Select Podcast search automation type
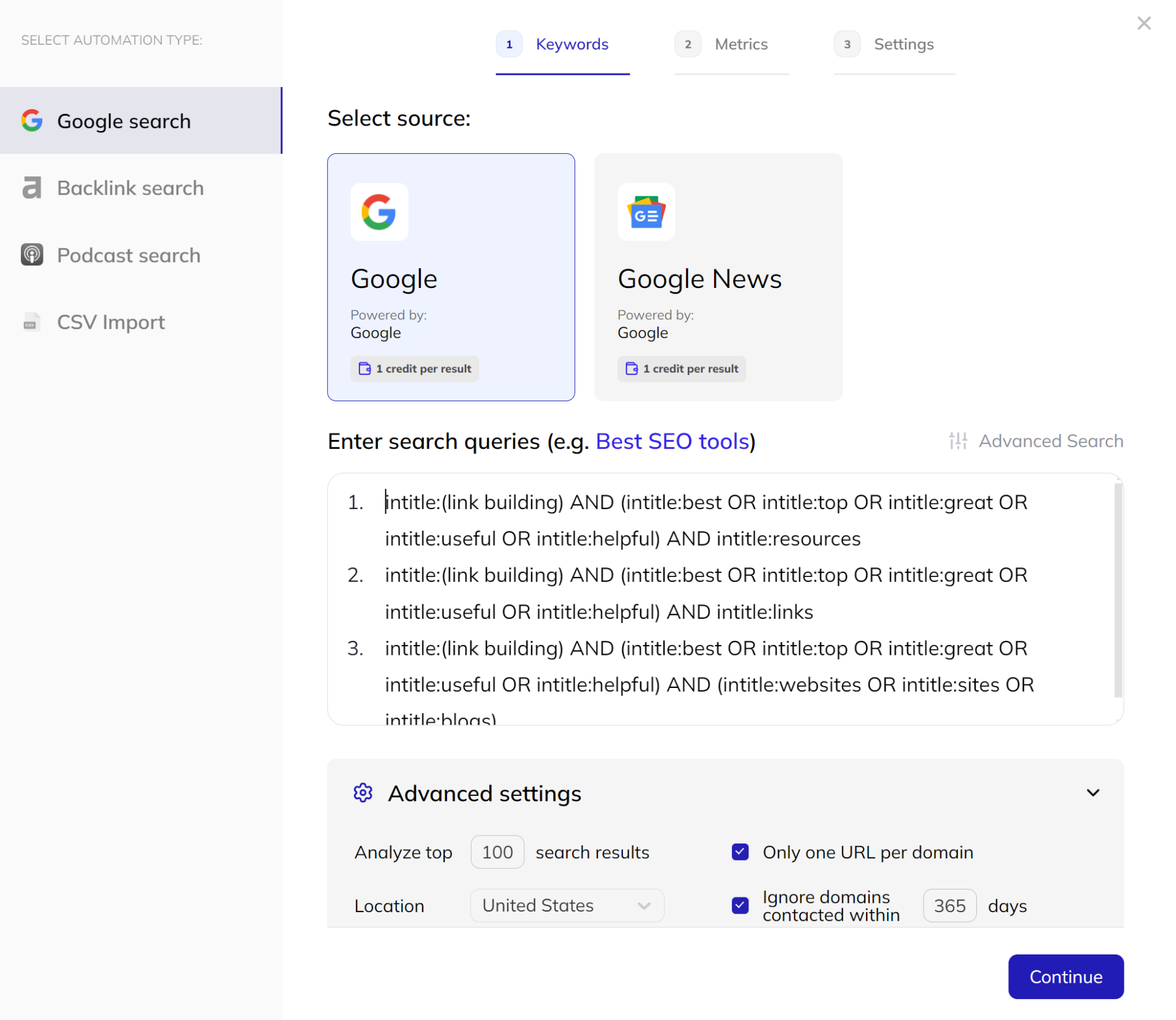 click(141, 255)
